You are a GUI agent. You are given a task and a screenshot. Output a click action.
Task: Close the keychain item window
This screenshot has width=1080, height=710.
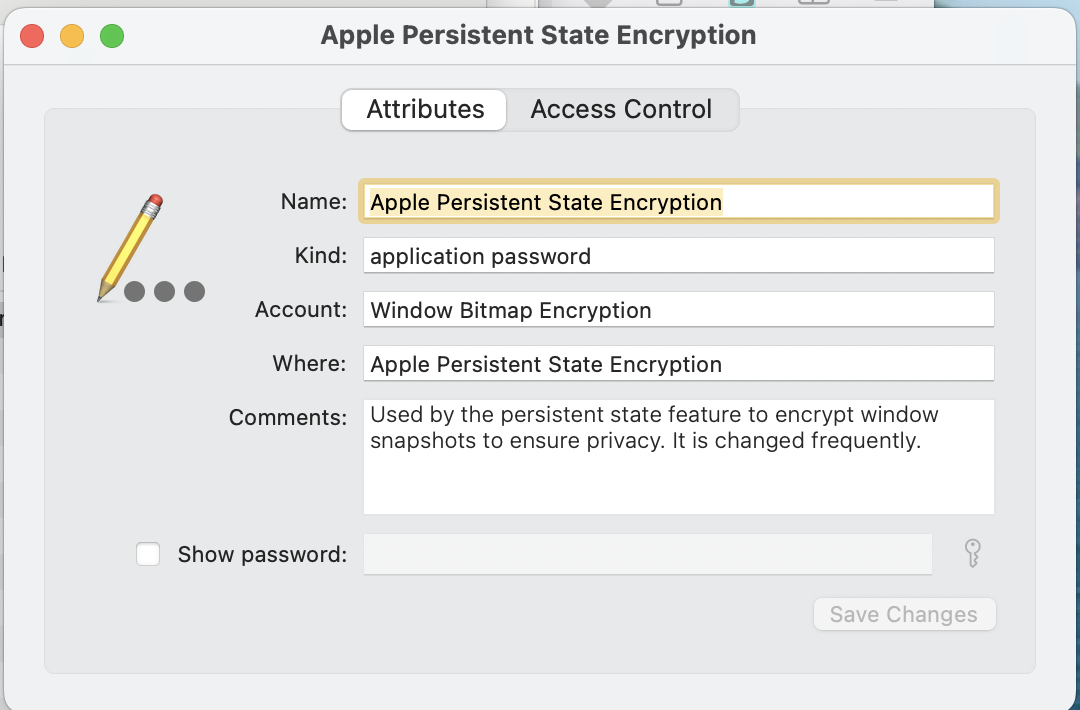(32, 37)
